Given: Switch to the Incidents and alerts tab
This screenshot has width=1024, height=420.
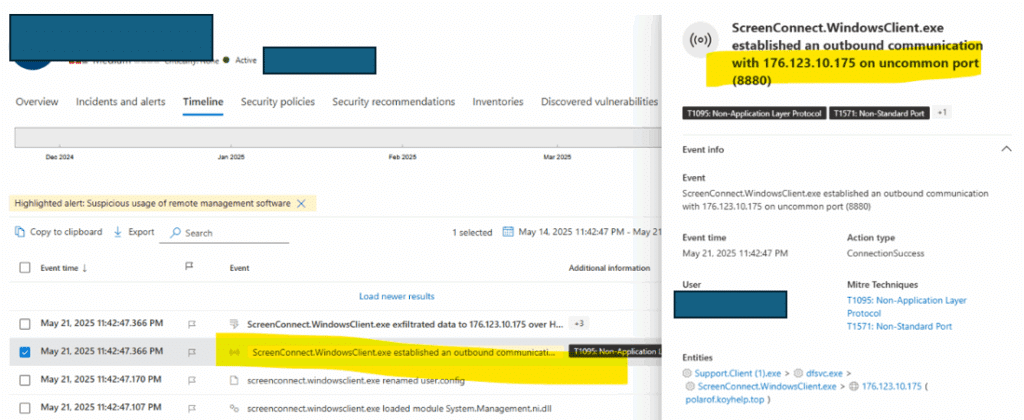Looking at the screenshot, I should pyautogui.click(x=121, y=102).
